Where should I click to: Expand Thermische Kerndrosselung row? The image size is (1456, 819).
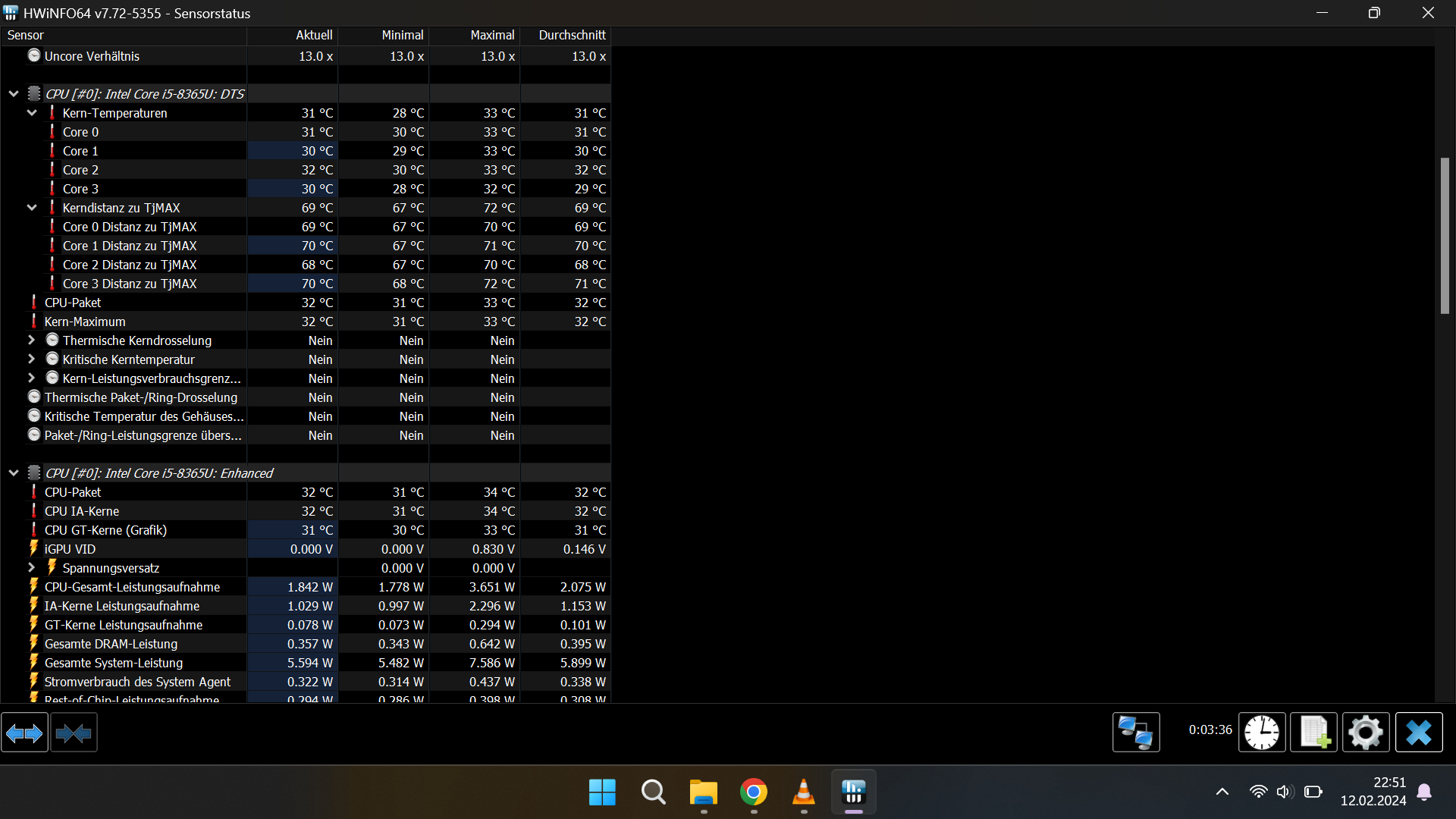(x=32, y=340)
